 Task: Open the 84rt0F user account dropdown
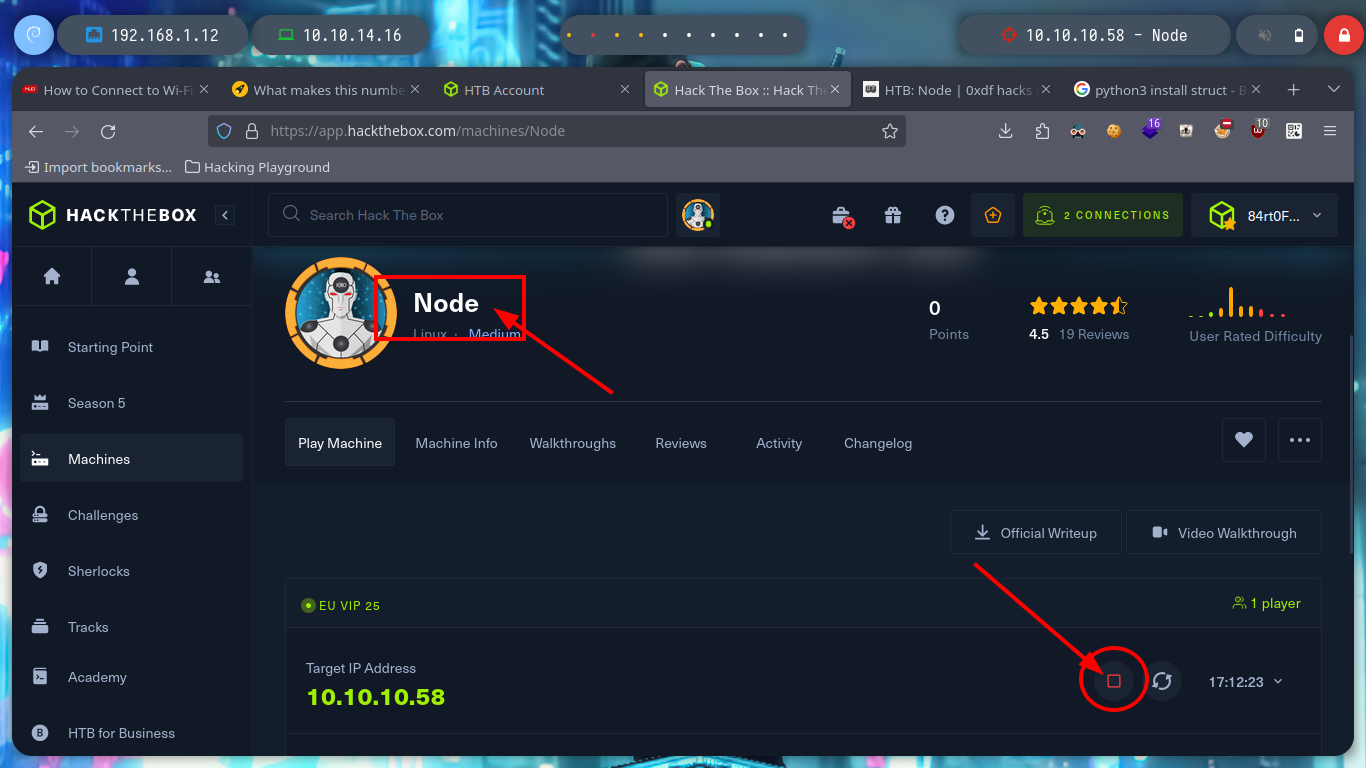coord(1263,215)
